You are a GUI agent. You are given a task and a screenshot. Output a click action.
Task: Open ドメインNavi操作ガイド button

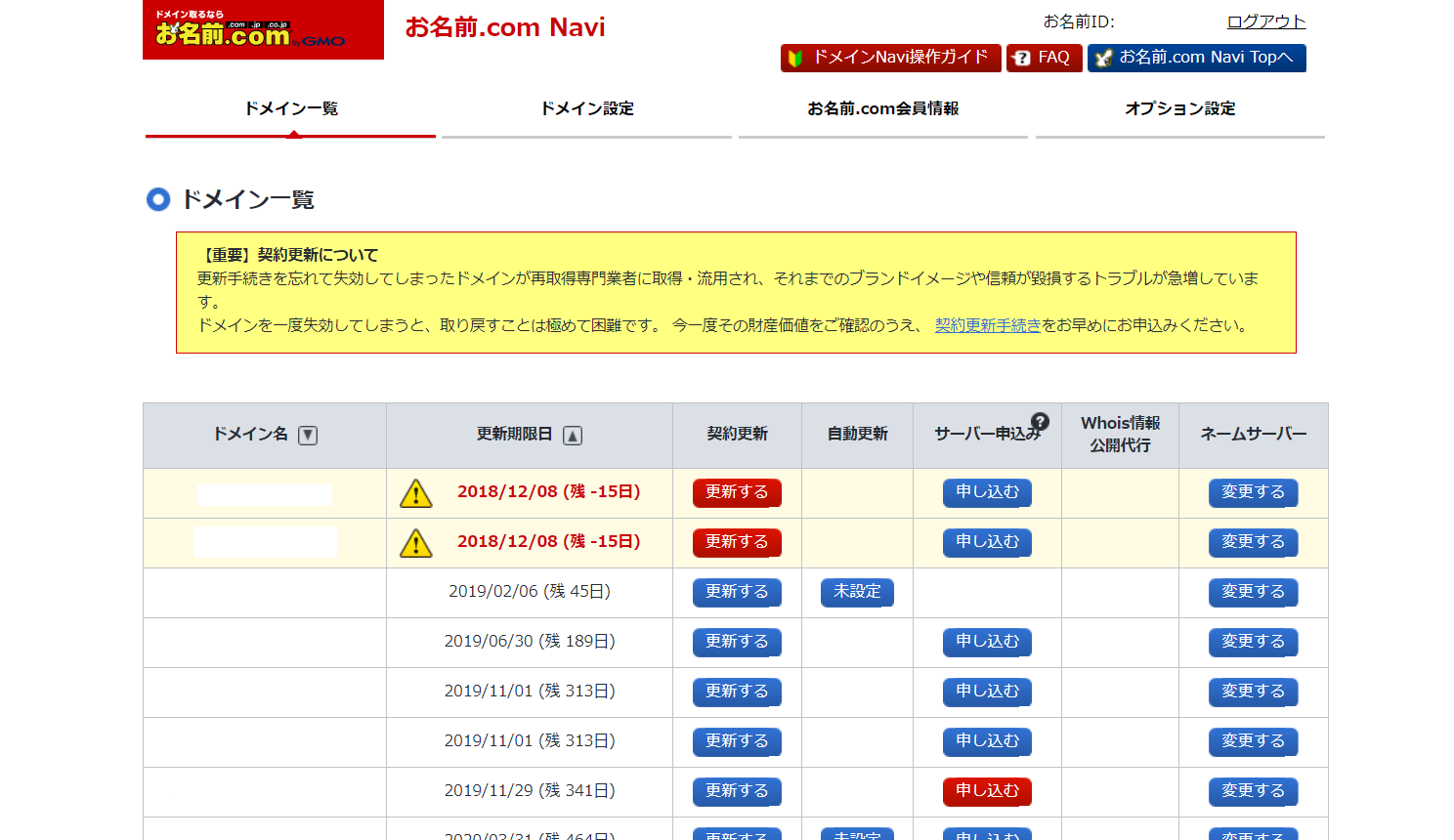pos(890,58)
